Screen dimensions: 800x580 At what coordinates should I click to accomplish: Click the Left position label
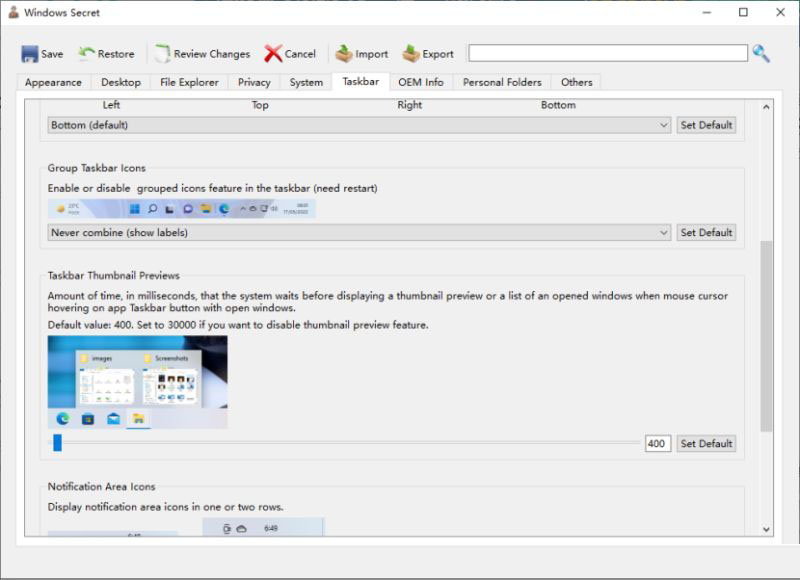[x=111, y=105]
